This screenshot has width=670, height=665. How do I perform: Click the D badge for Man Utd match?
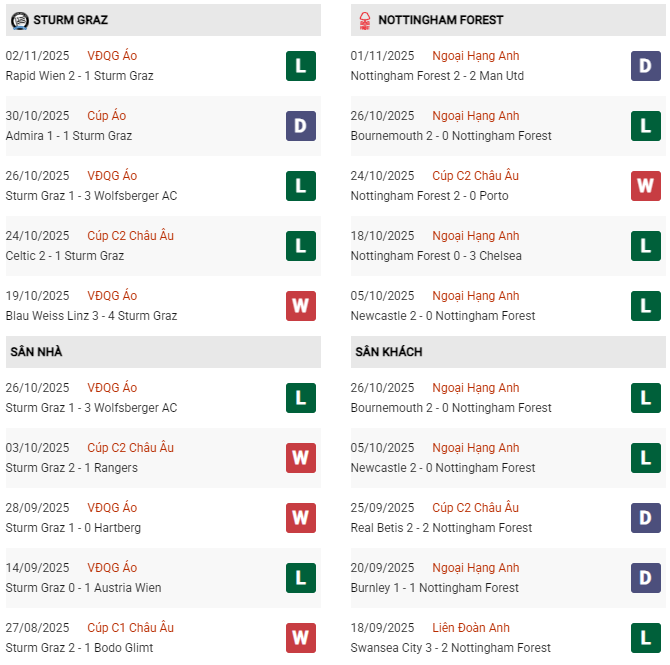click(645, 66)
